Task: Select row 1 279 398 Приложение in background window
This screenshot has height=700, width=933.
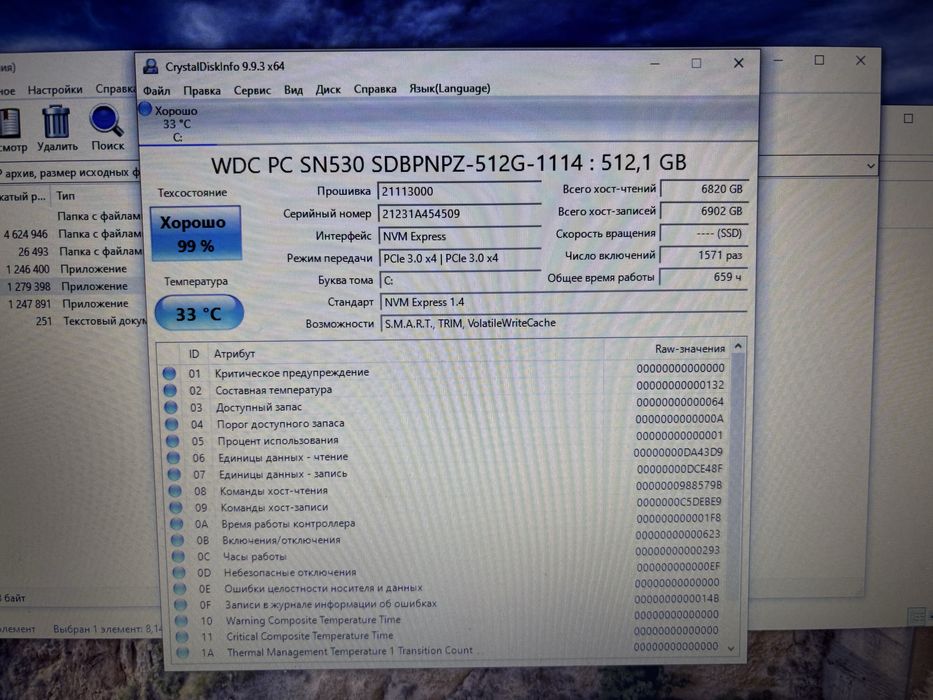Action: click(x=71, y=286)
